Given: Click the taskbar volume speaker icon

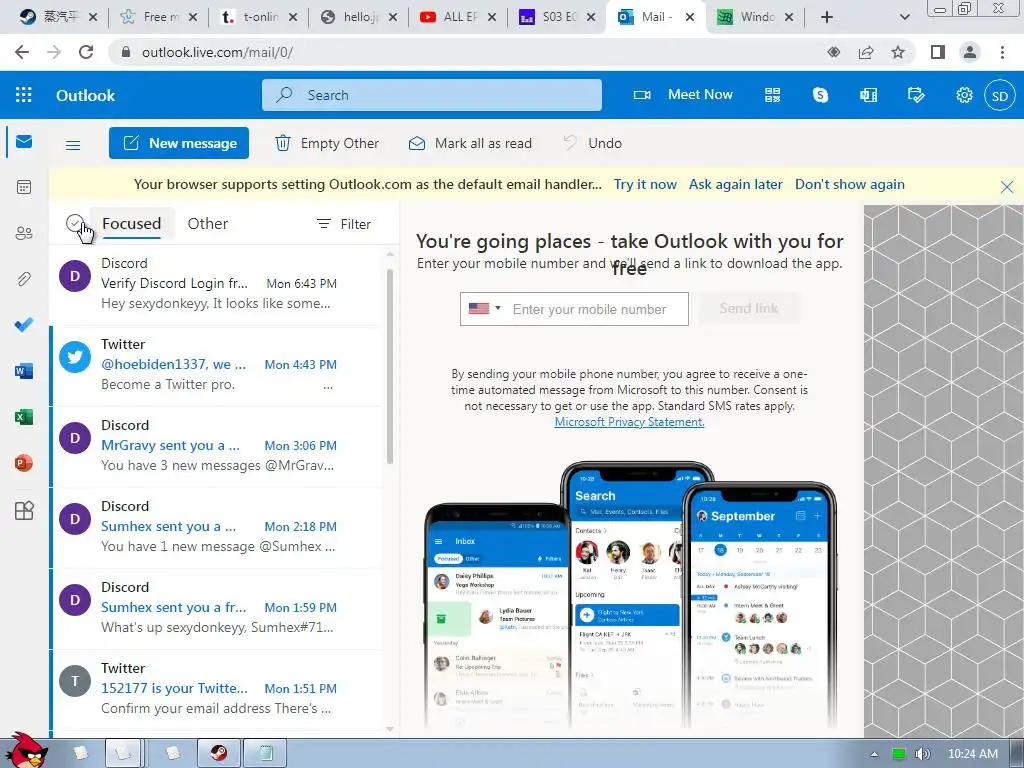Looking at the screenshot, I should [922, 754].
